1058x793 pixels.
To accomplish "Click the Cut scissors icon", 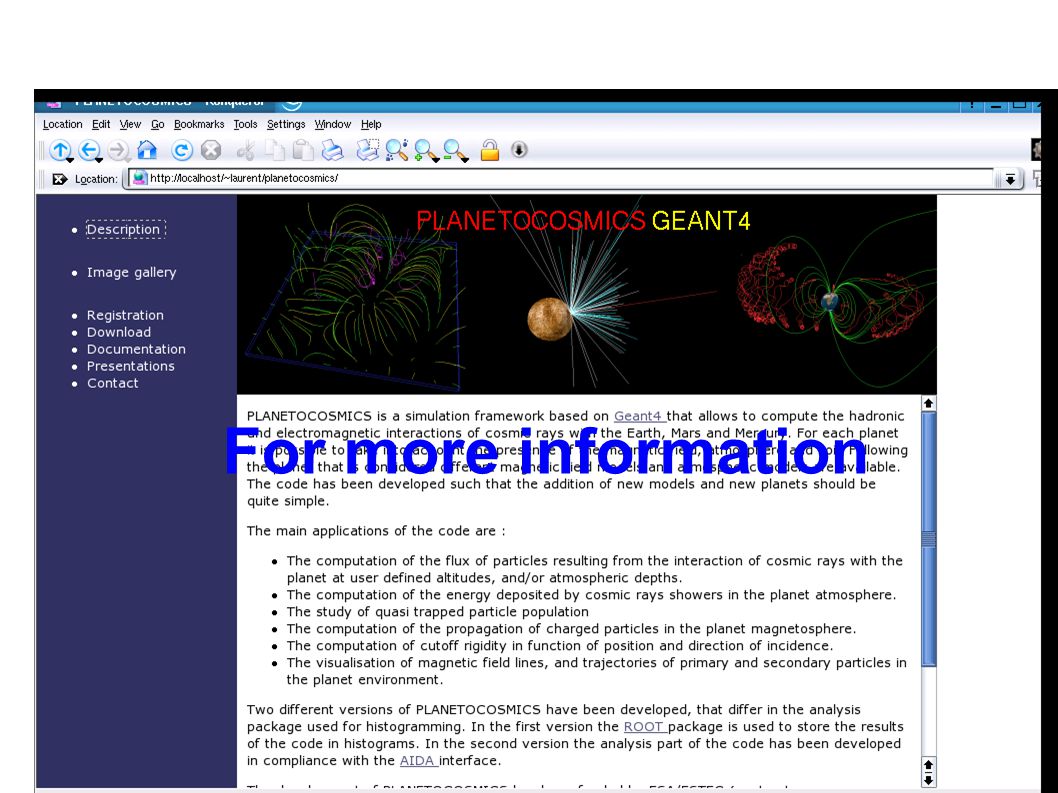I will click(x=246, y=150).
